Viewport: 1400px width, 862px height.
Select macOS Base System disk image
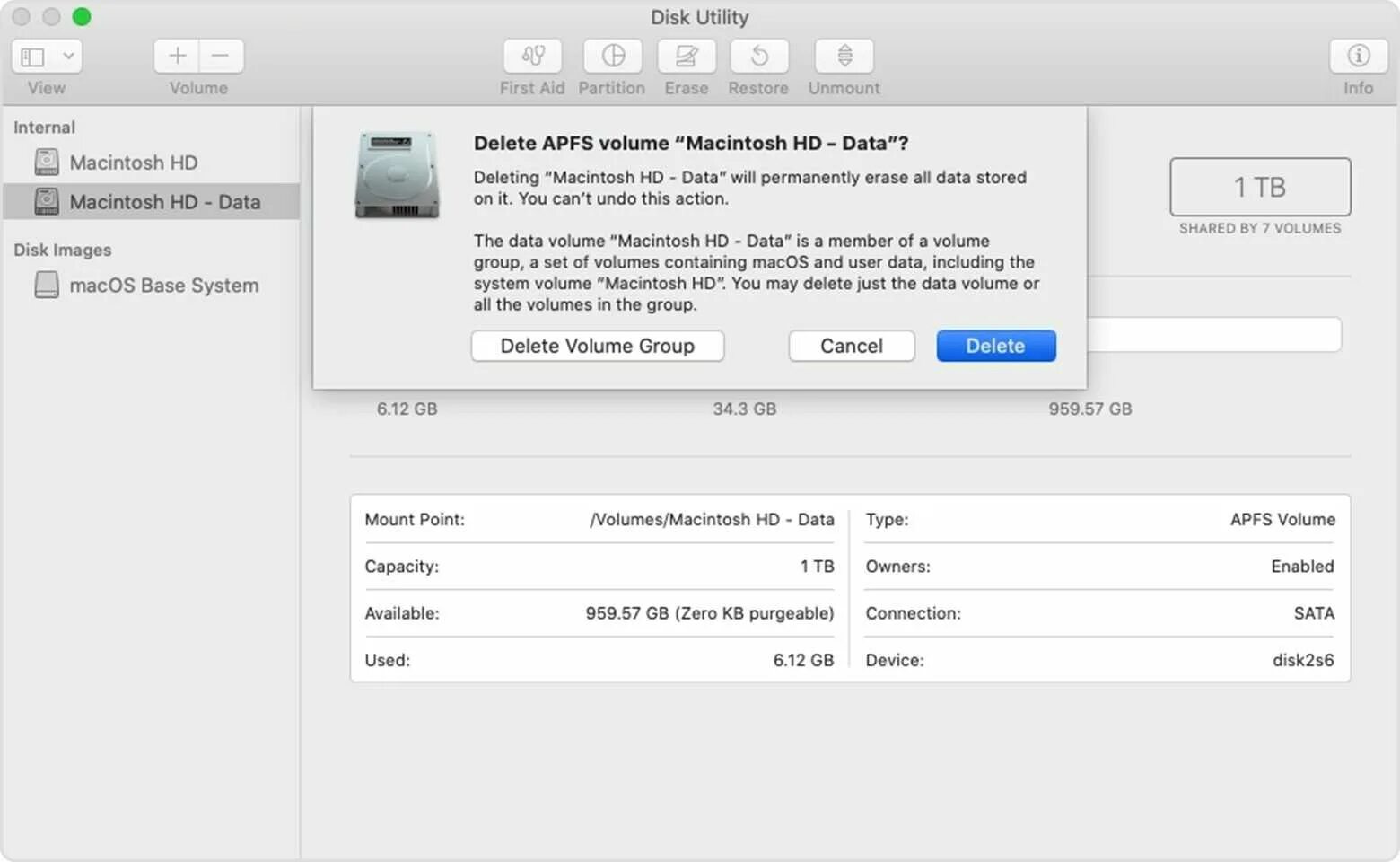tap(151, 286)
